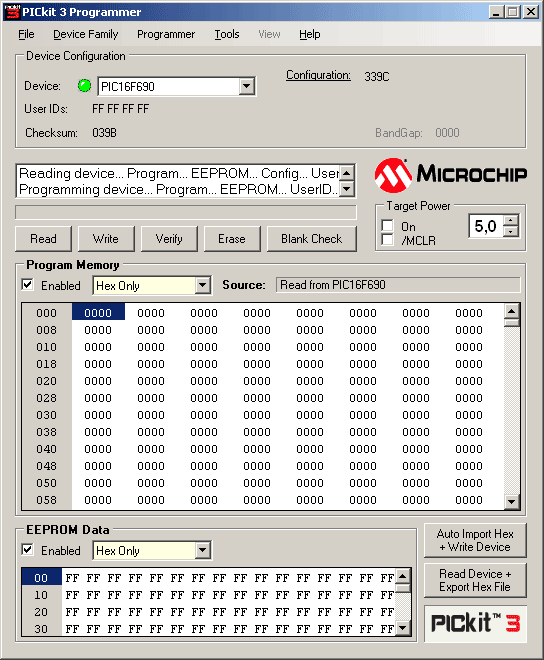Decrease target voltage with down arrow

pyautogui.click(x=511, y=232)
